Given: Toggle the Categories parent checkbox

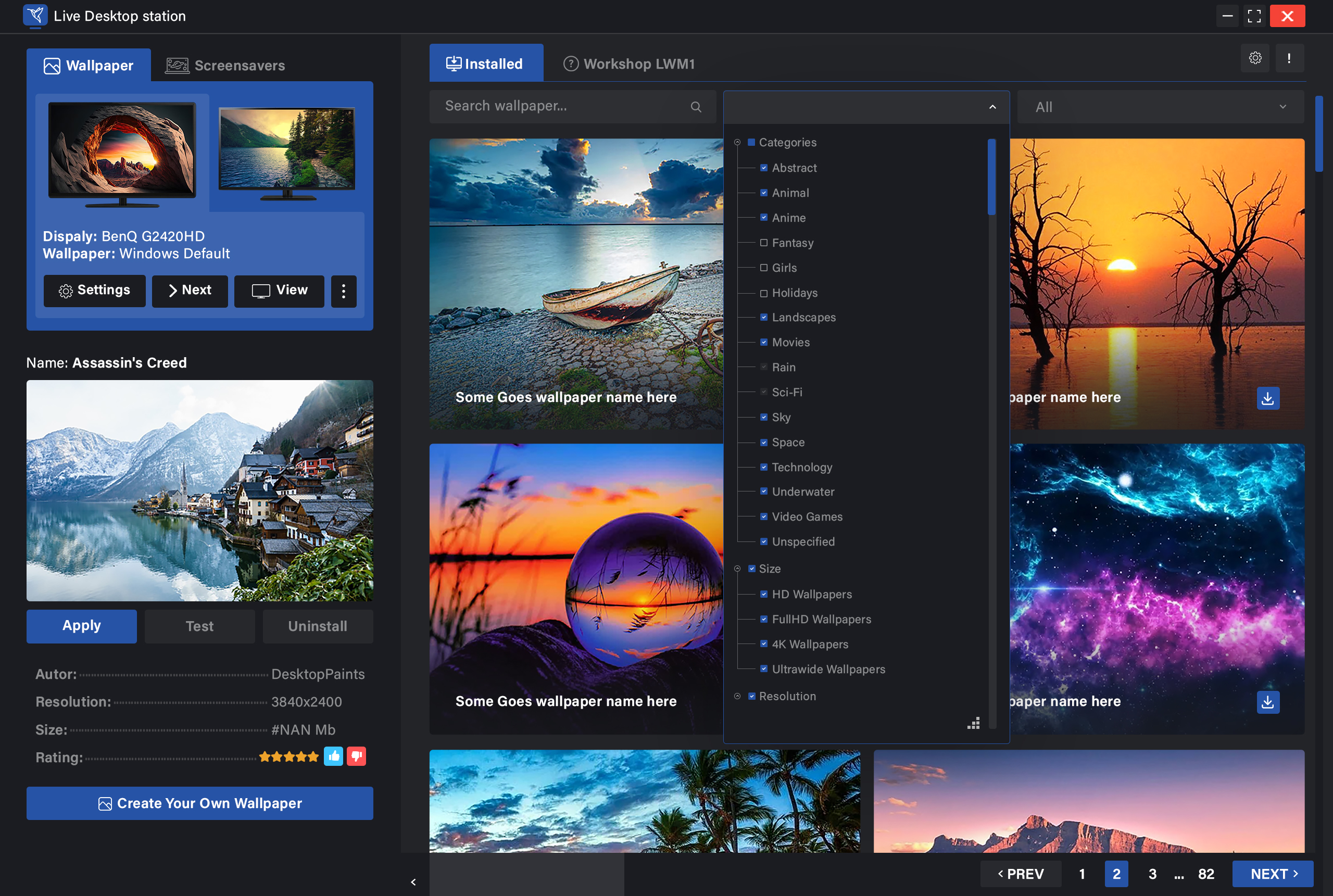Looking at the screenshot, I should tap(751, 142).
